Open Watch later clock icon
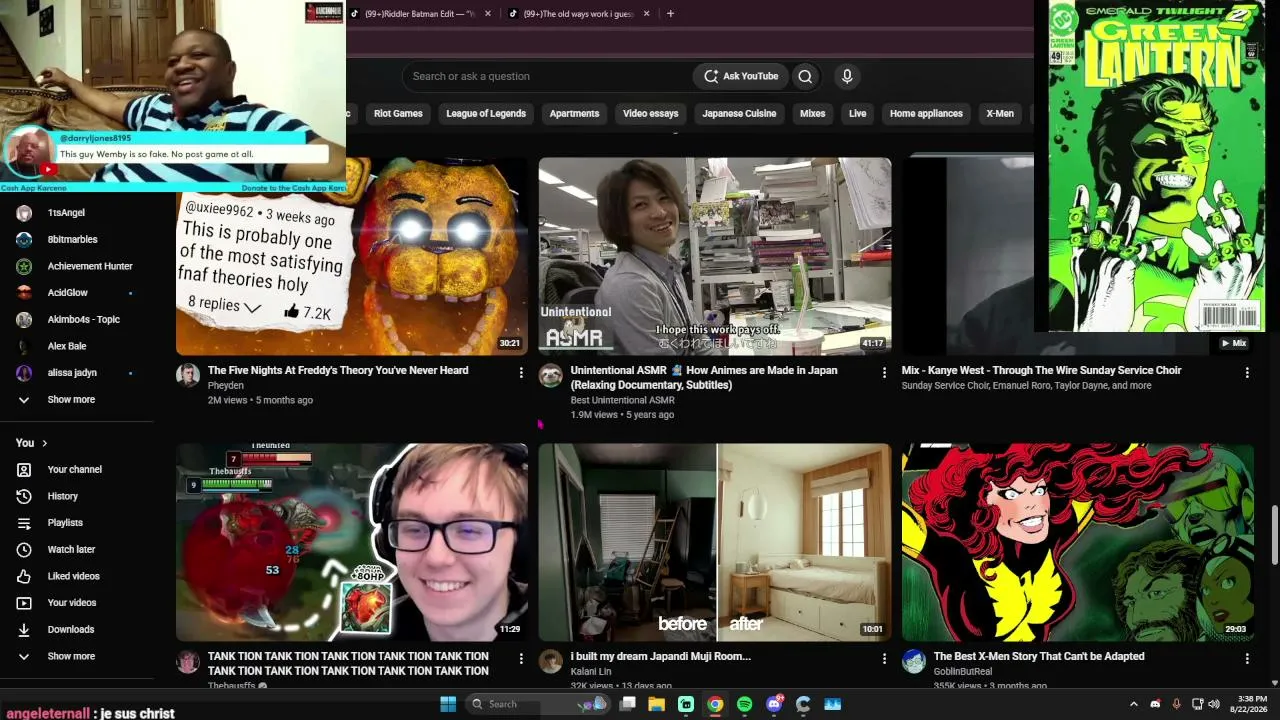Viewport: 1280px width, 720px height. coord(24,550)
